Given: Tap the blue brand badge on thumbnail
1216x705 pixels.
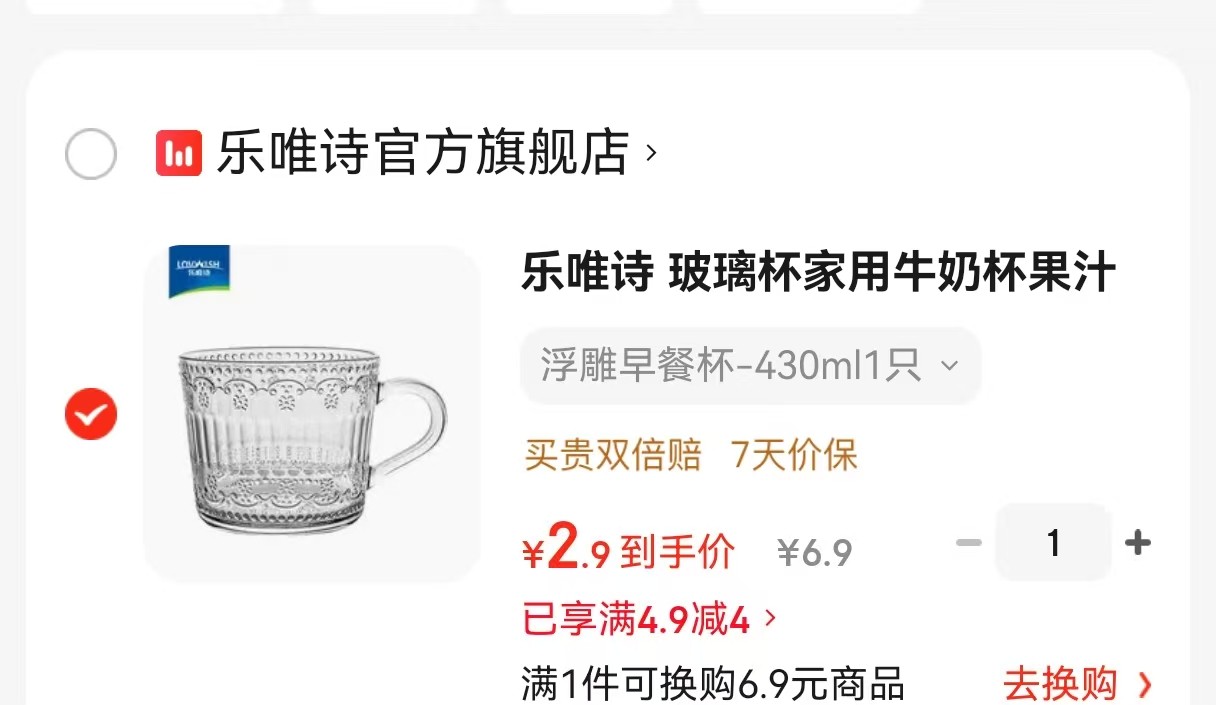Looking at the screenshot, I should point(199,270).
